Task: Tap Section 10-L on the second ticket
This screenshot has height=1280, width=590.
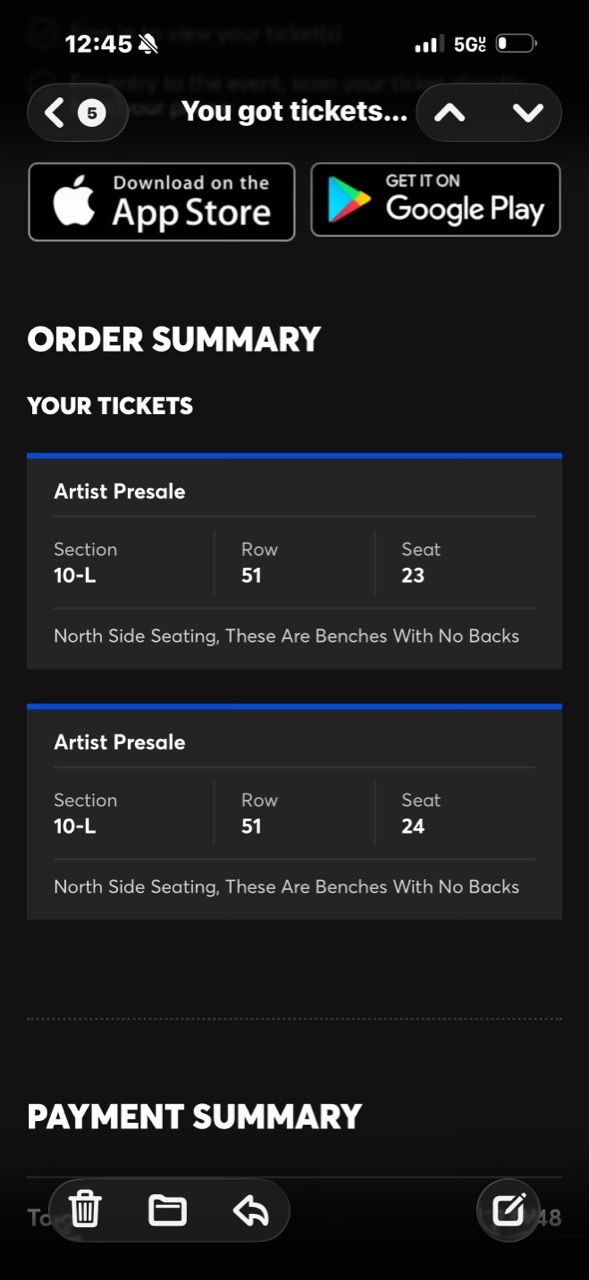Action: 85,813
